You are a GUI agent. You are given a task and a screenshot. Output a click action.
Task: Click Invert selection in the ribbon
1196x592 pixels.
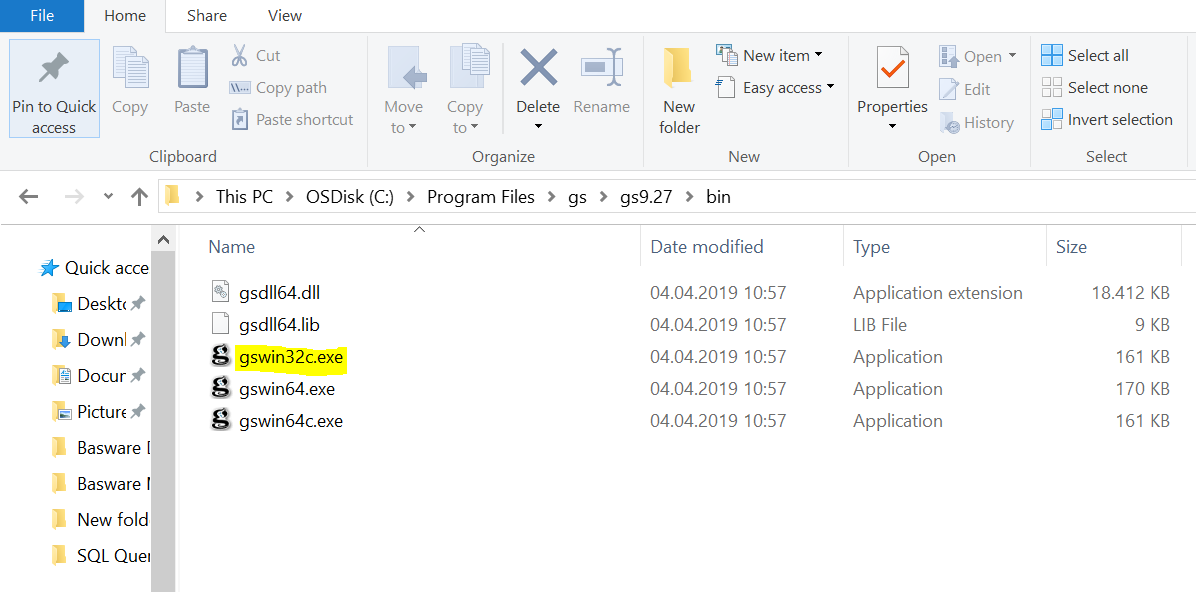(x=1106, y=120)
